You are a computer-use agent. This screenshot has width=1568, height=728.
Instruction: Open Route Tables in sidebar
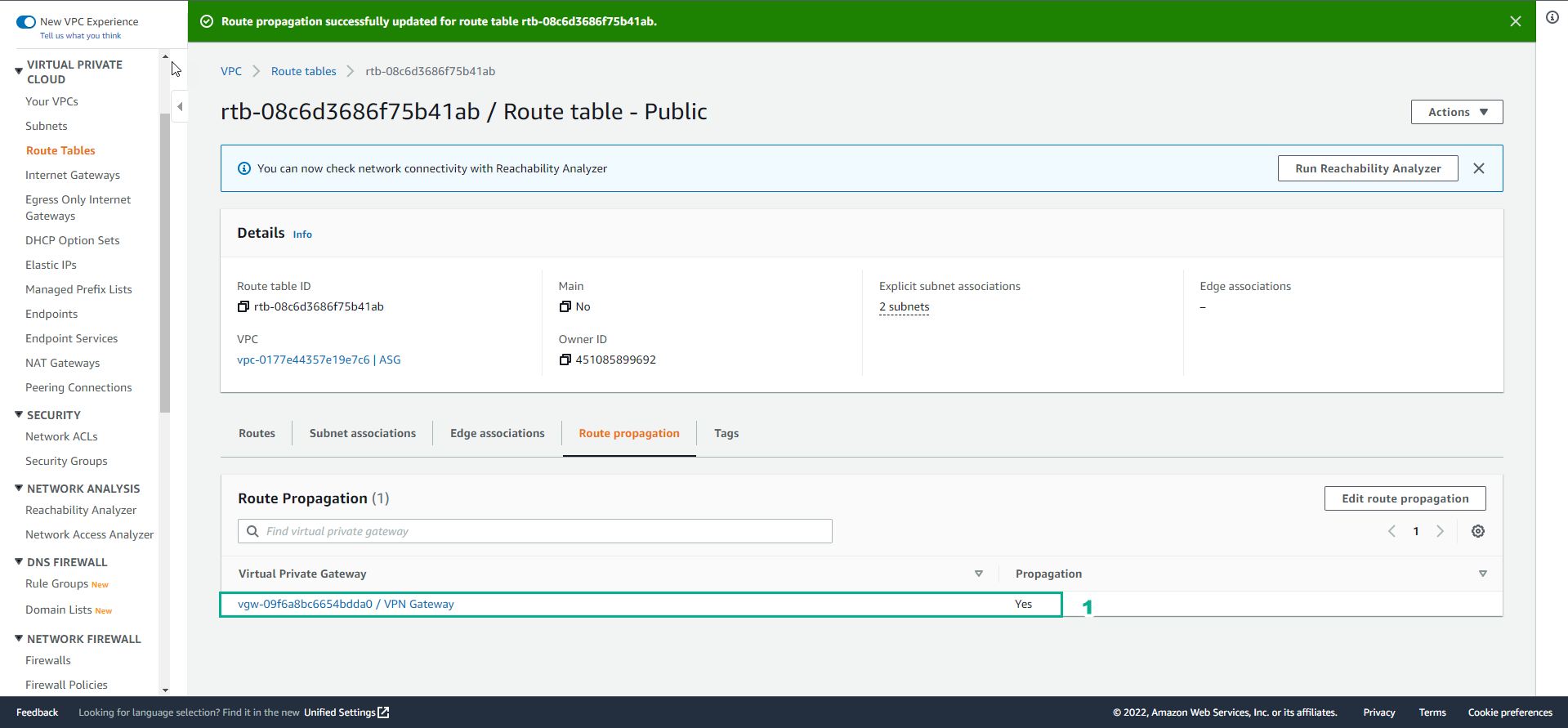coord(60,150)
